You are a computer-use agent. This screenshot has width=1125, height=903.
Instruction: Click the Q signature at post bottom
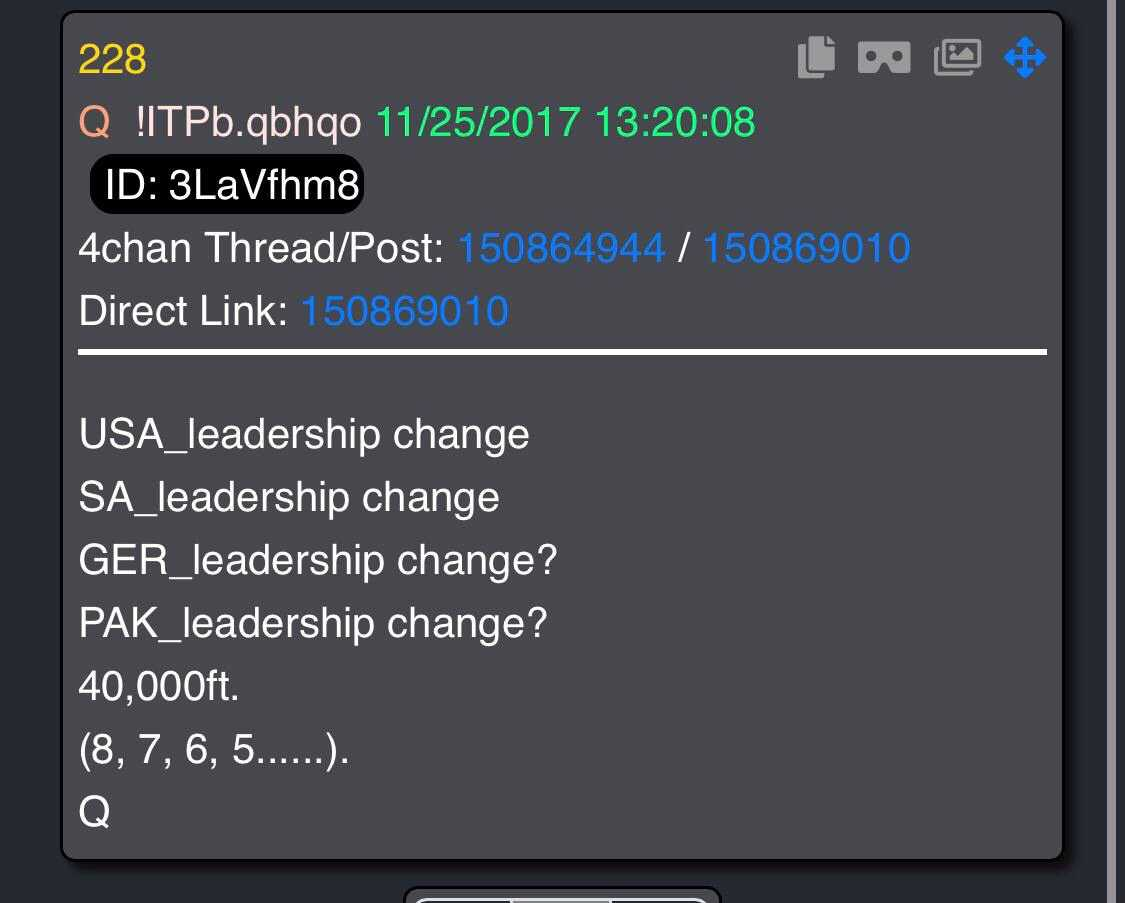pos(94,813)
